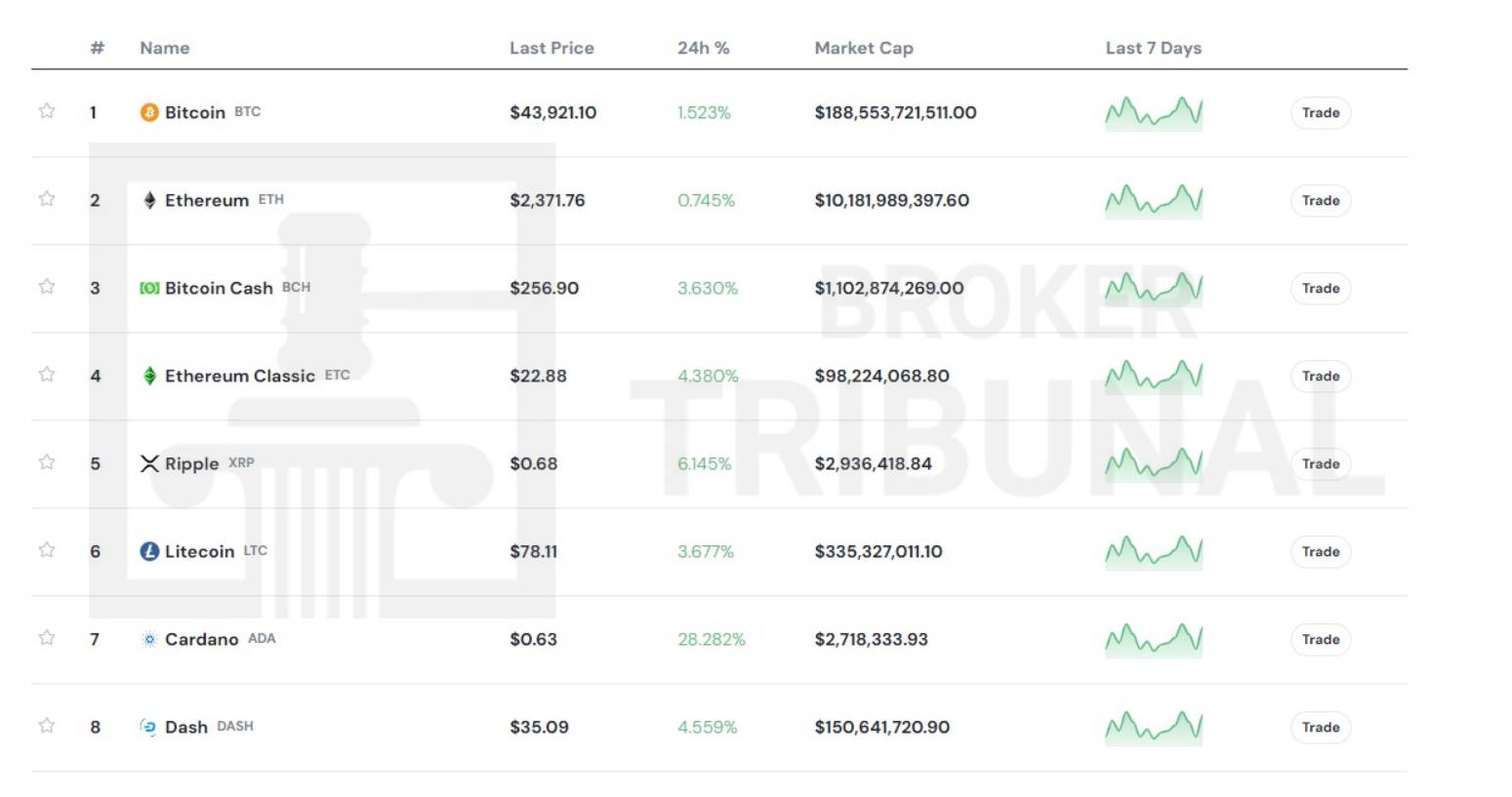Viewport: 1512px width, 797px height.
Task: Open Trade for Bitcoin
Action: click(1321, 112)
